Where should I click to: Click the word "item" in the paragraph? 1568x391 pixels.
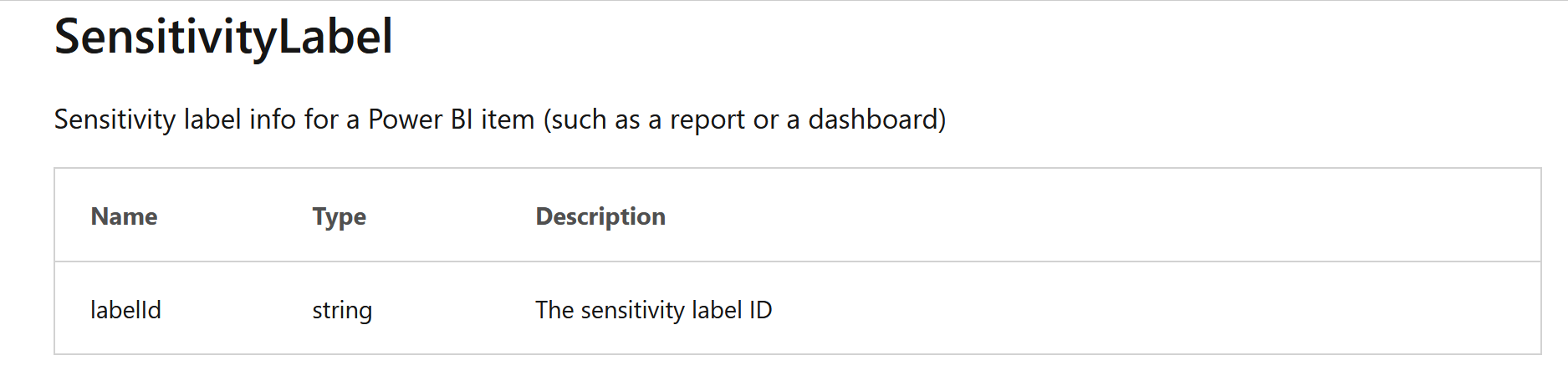click(x=507, y=119)
